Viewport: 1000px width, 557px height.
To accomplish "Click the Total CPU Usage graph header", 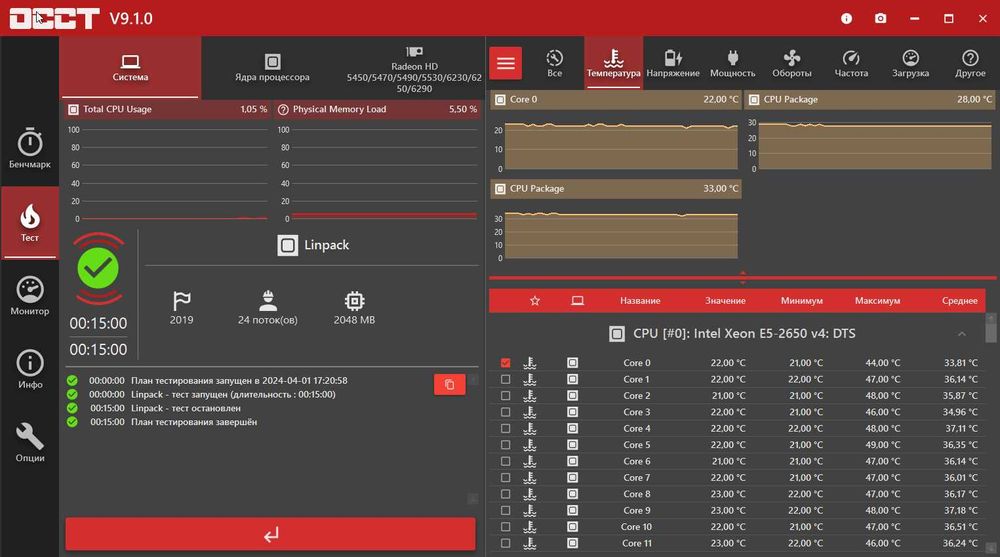I will pos(167,109).
